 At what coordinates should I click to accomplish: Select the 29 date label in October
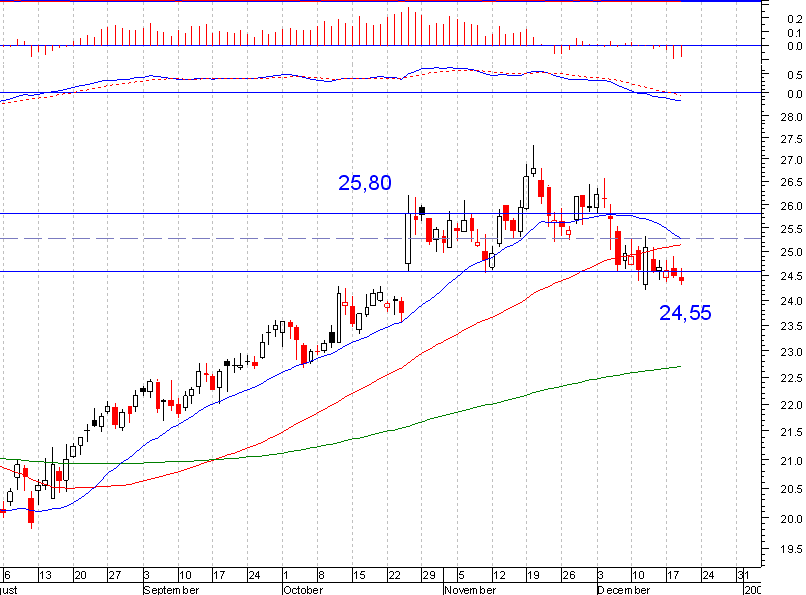click(x=429, y=575)
